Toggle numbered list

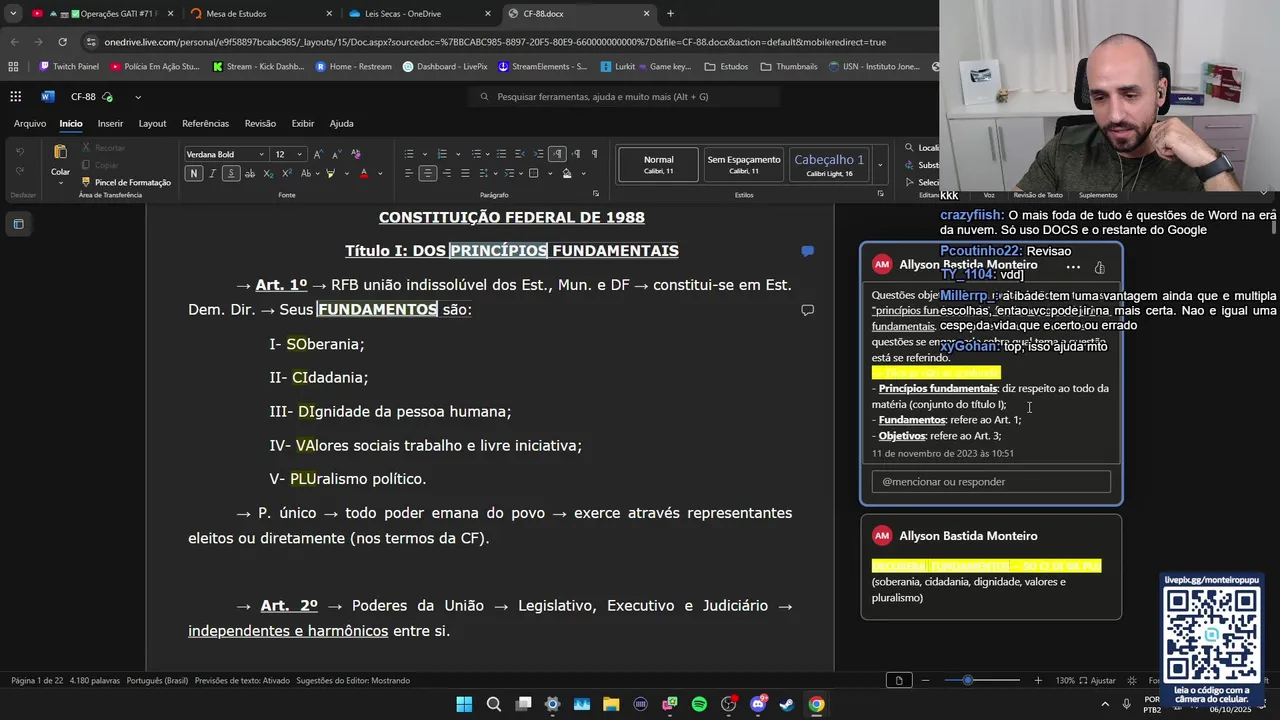[442, 154]
